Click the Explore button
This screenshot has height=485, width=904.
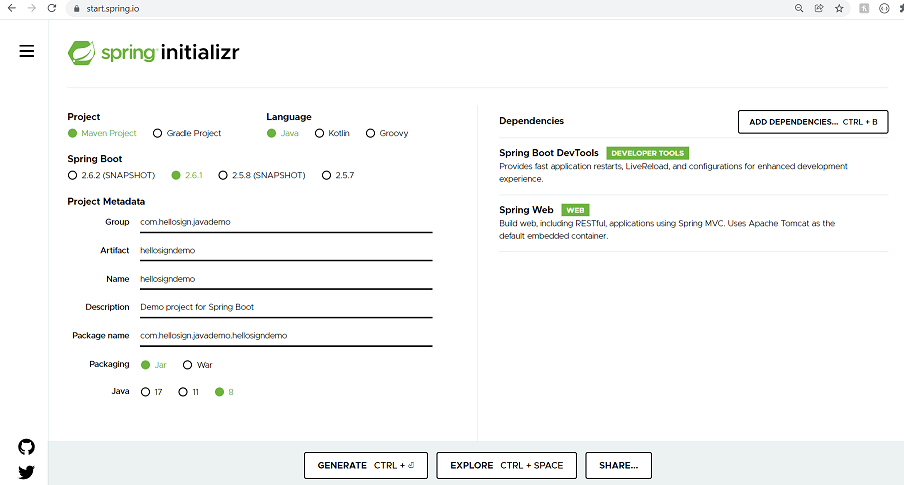coord(506,465)
